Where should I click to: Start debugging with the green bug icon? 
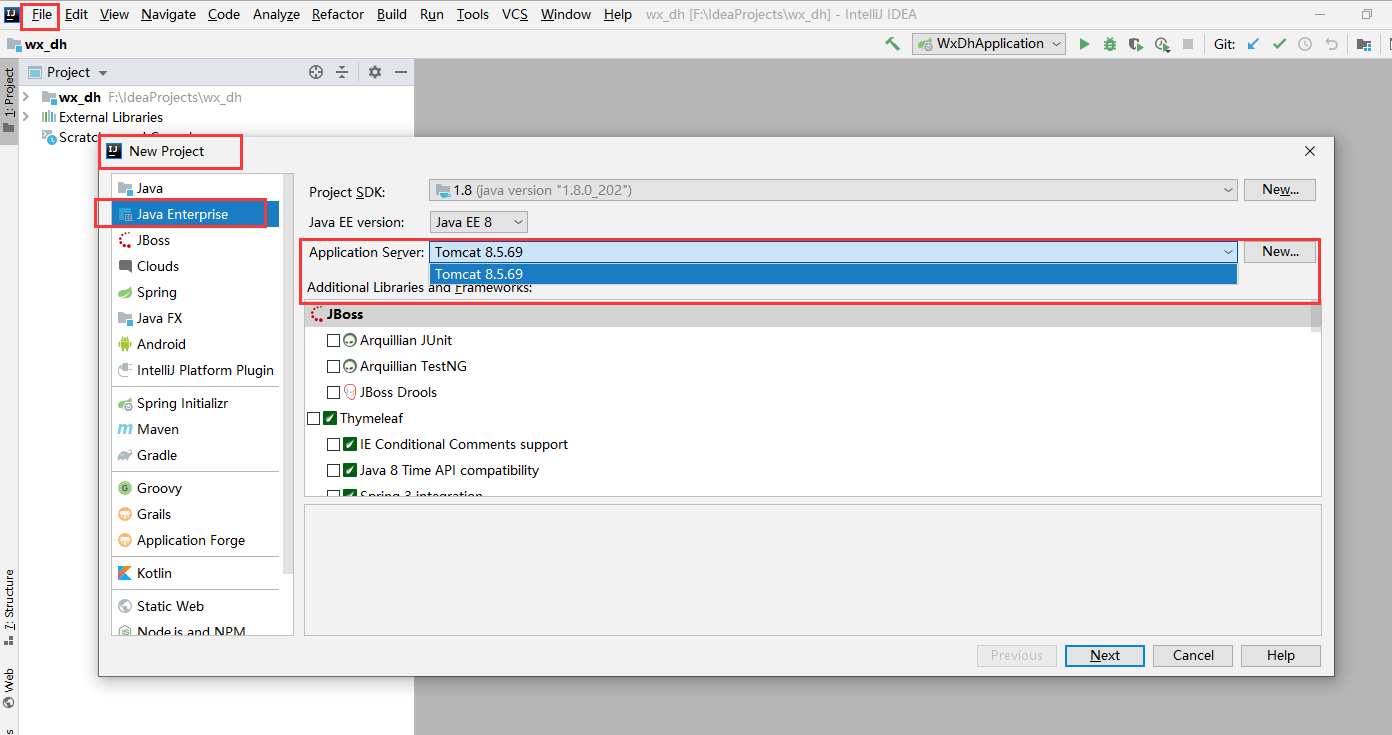(1110, 44)
